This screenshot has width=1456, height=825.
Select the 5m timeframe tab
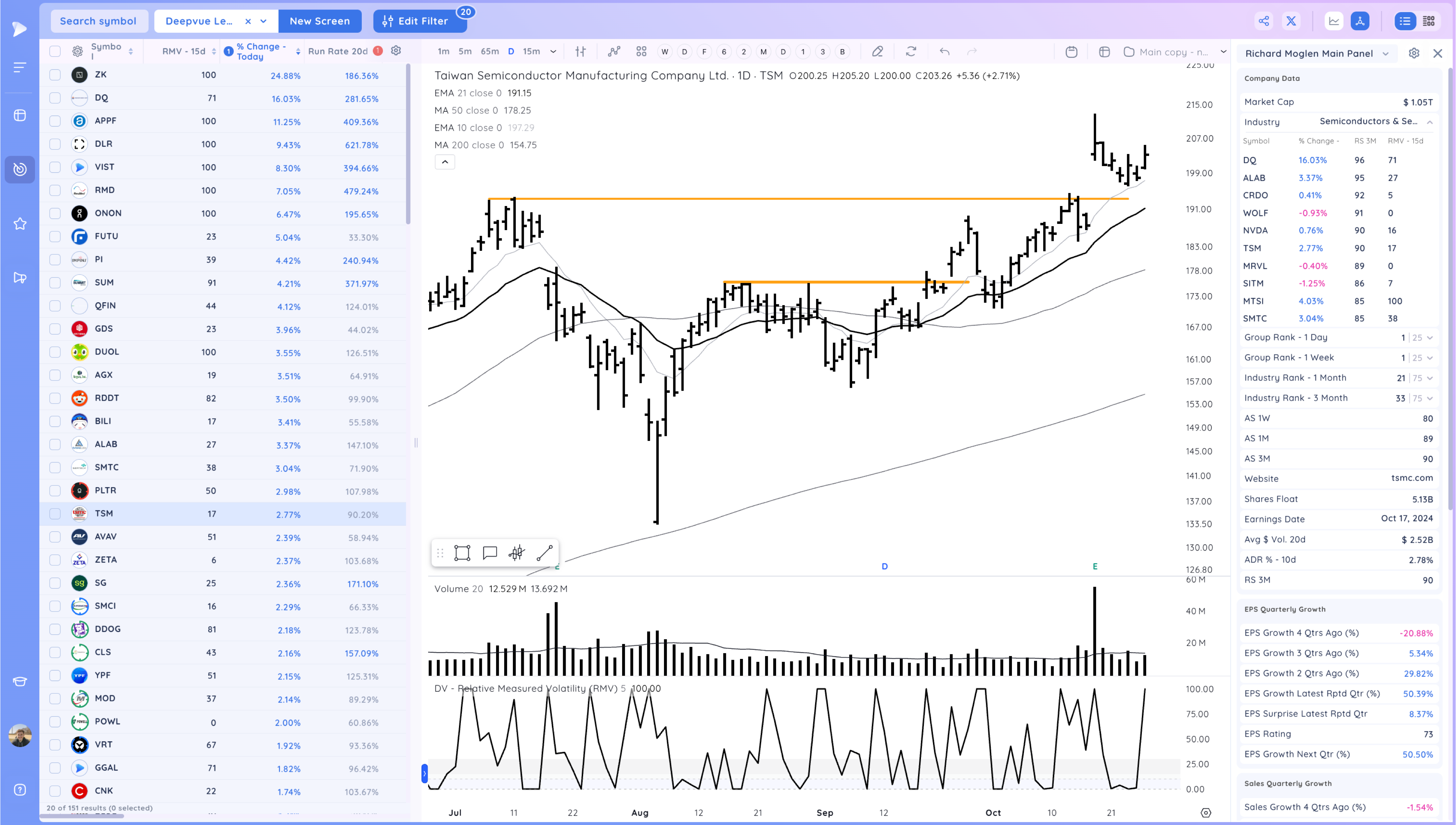[465, 52]
